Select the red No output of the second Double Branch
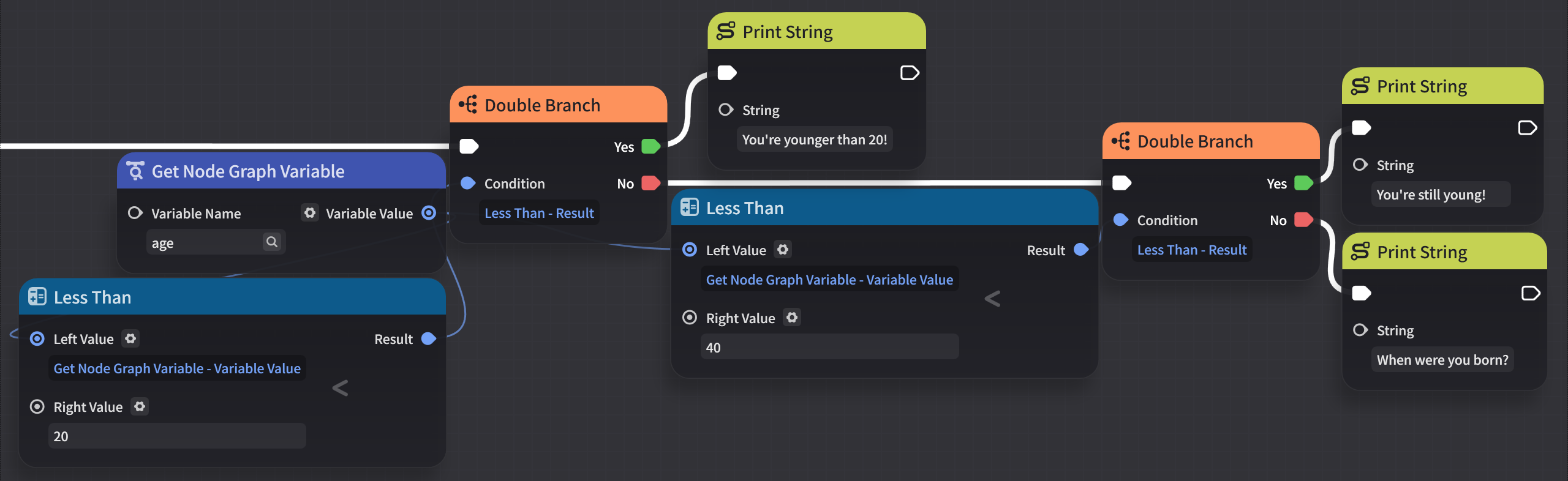Screen dimensions: 1568x481 point(1303,220)
